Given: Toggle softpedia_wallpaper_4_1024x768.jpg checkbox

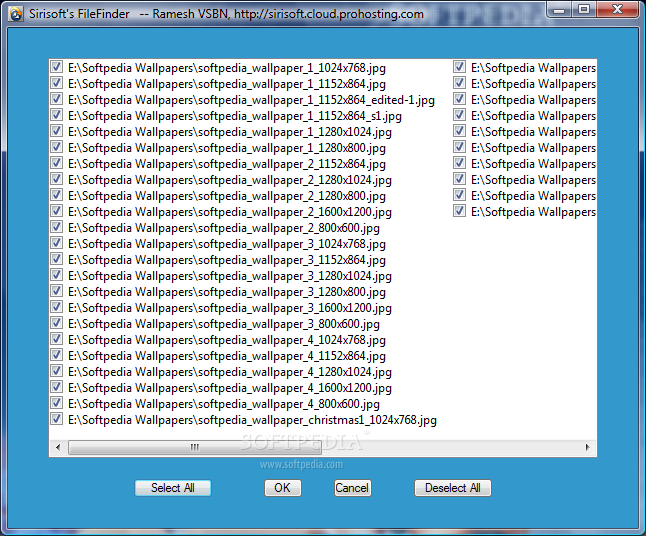Looking at the screenshot, I should click(56, 339).
